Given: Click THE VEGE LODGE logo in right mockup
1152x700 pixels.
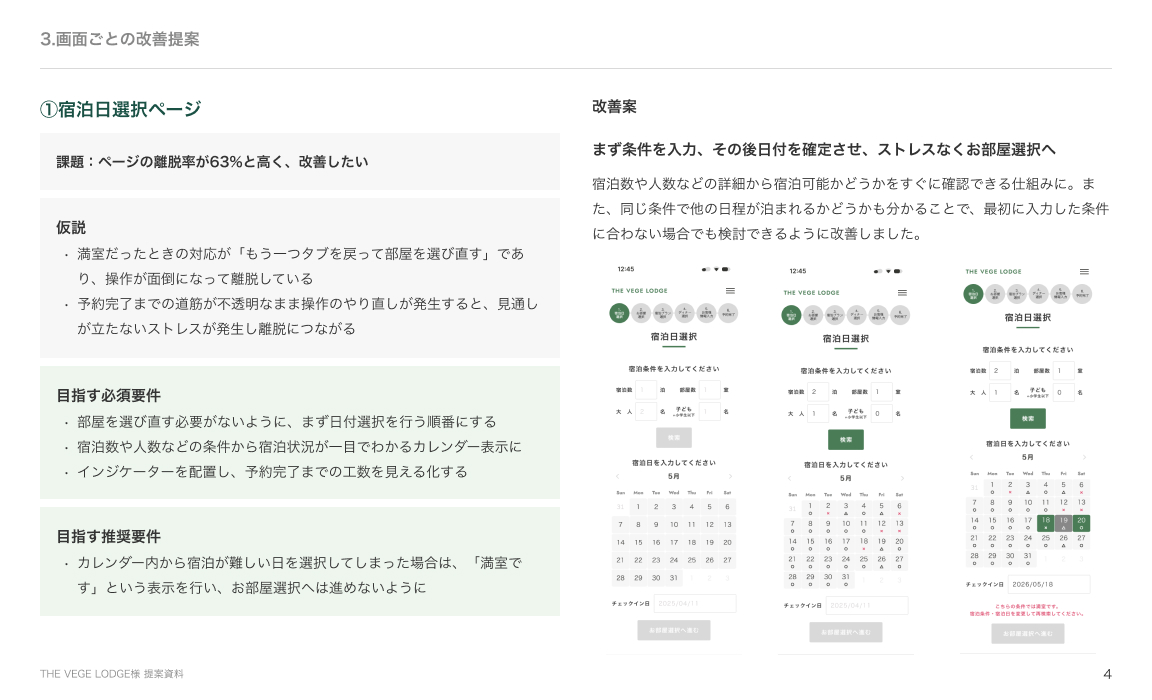Looking at the screenshot, I should coord(993,271).
